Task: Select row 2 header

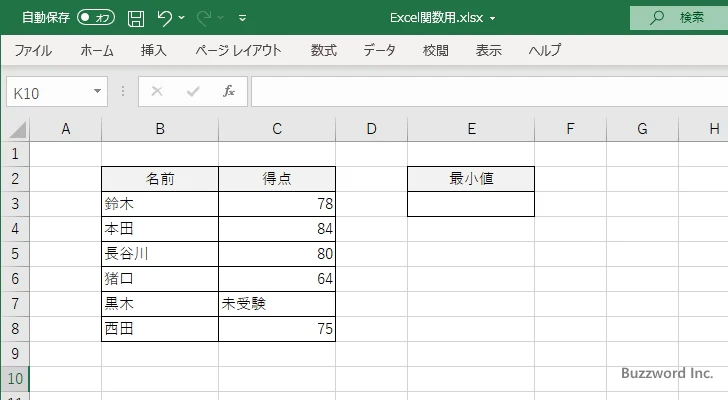Action: (x=15, y=179)
